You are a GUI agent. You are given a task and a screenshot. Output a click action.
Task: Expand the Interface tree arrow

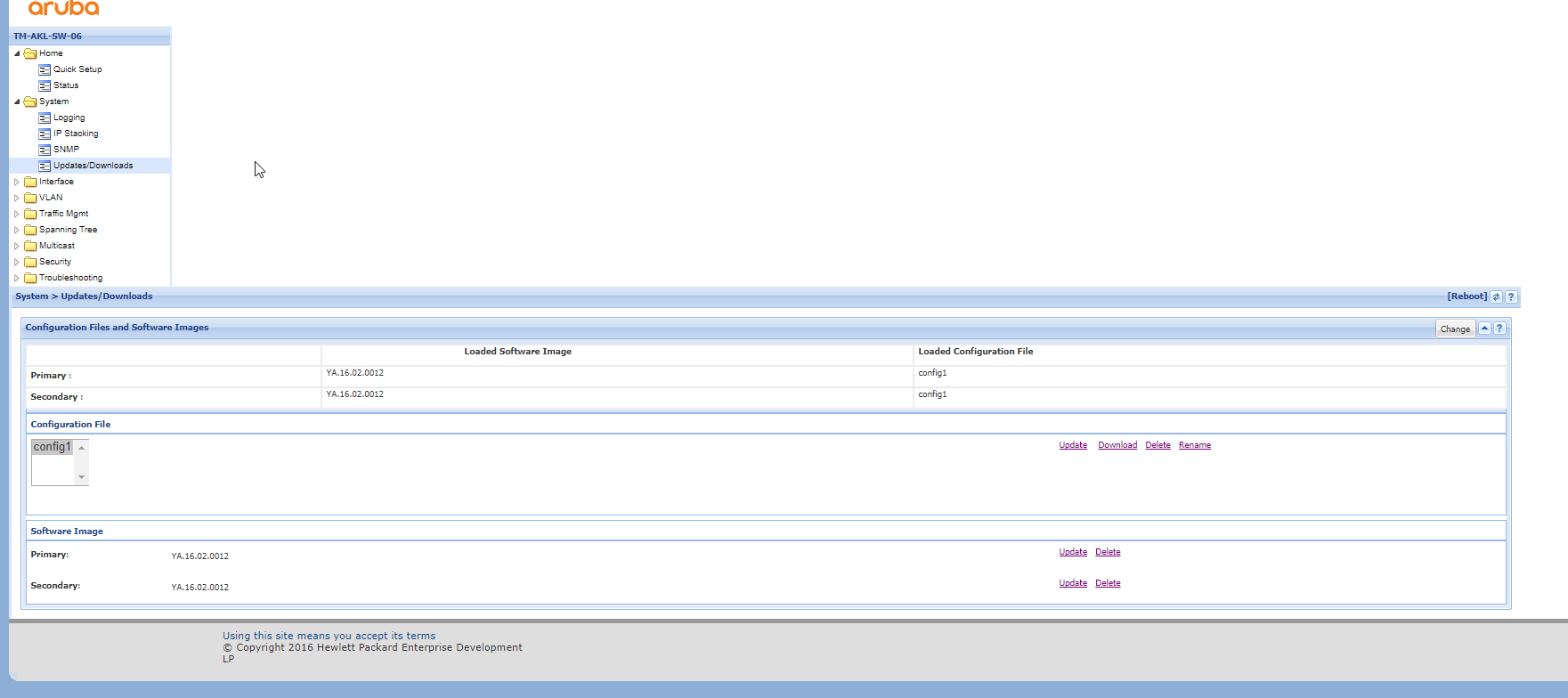pos(17,182)
